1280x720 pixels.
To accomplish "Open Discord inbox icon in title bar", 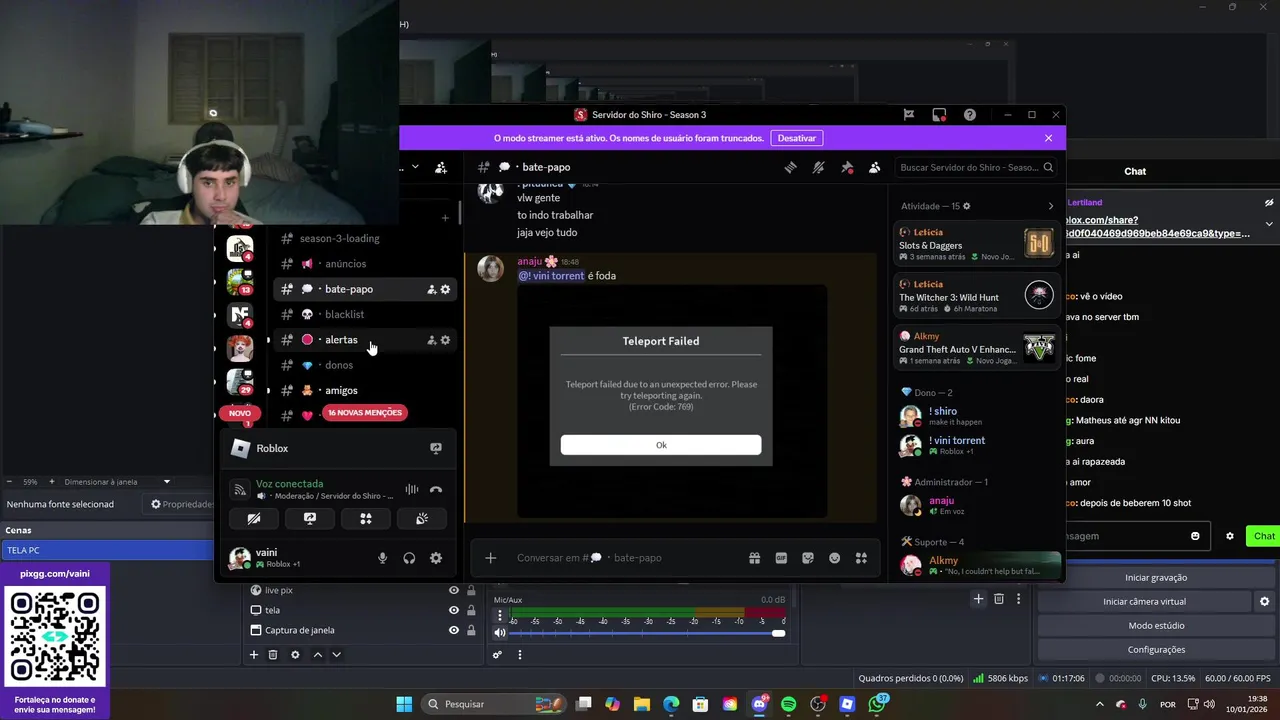I will click(939, 115).
